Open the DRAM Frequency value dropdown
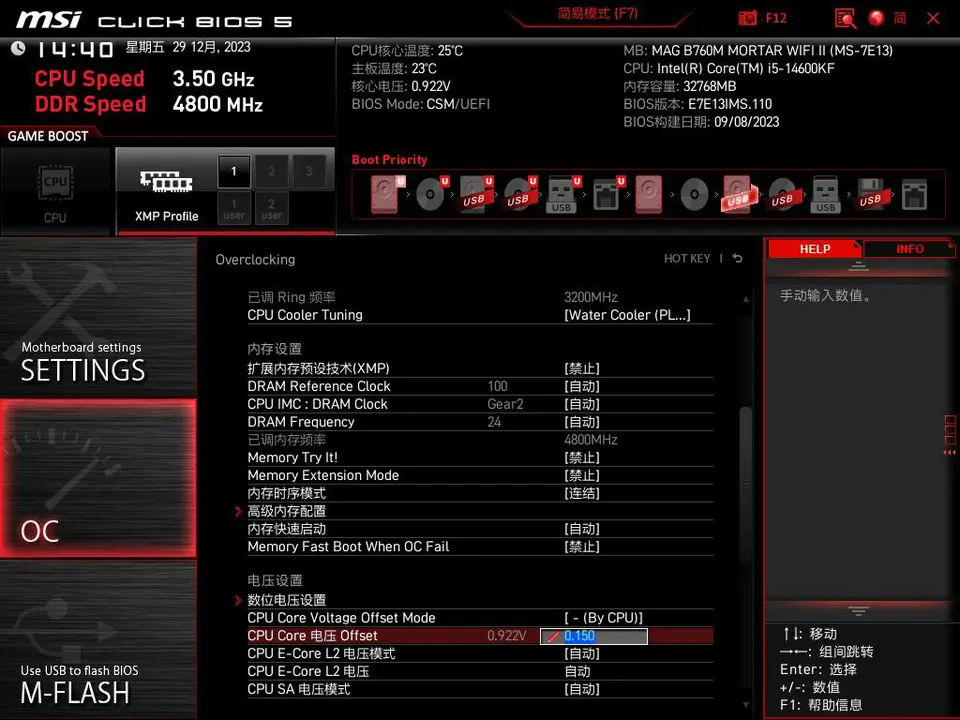This screenshot has height=720, width=960. (582, 422)
